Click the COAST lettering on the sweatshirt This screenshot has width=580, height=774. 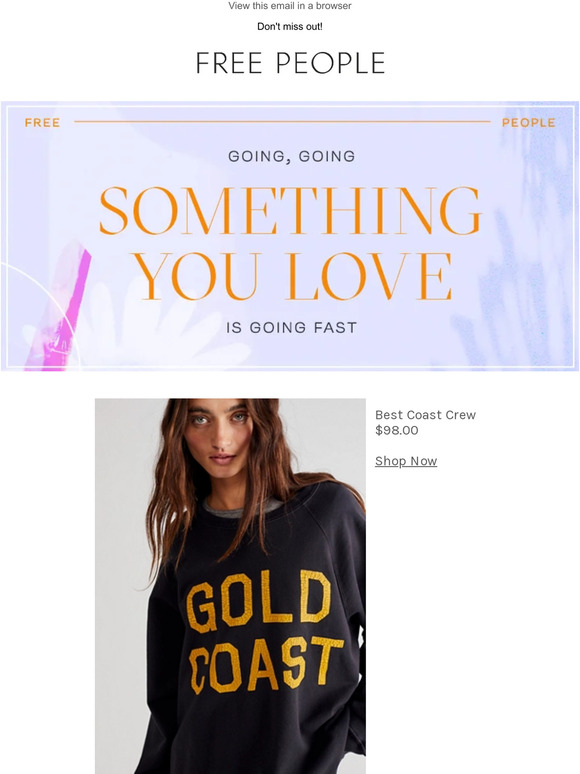[266, 664]
